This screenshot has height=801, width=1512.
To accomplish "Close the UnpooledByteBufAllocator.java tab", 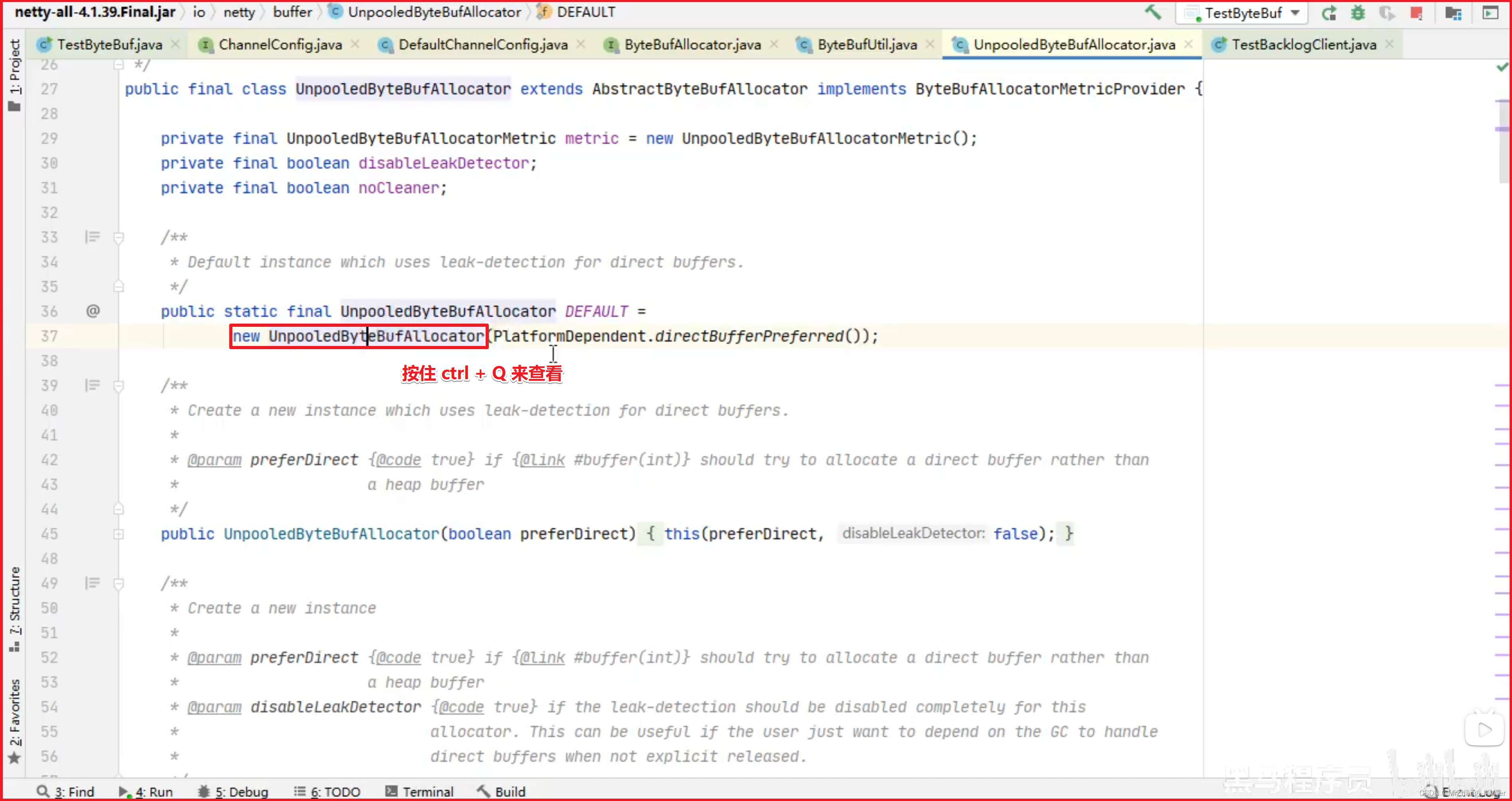I will [1189, 44].
